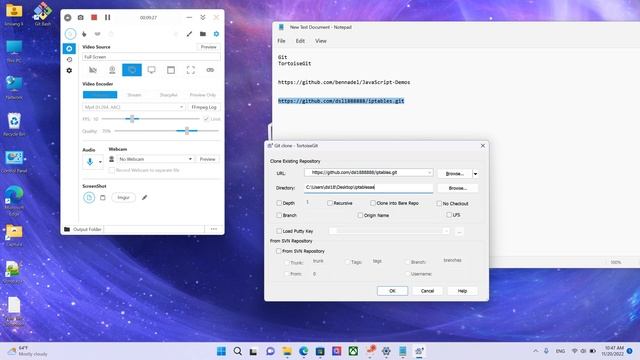Image resolution: width=640 pixels, height=360 pixels.
Task: Open URL history dropdown in clone dialog
Action: [x=429, y=173]
